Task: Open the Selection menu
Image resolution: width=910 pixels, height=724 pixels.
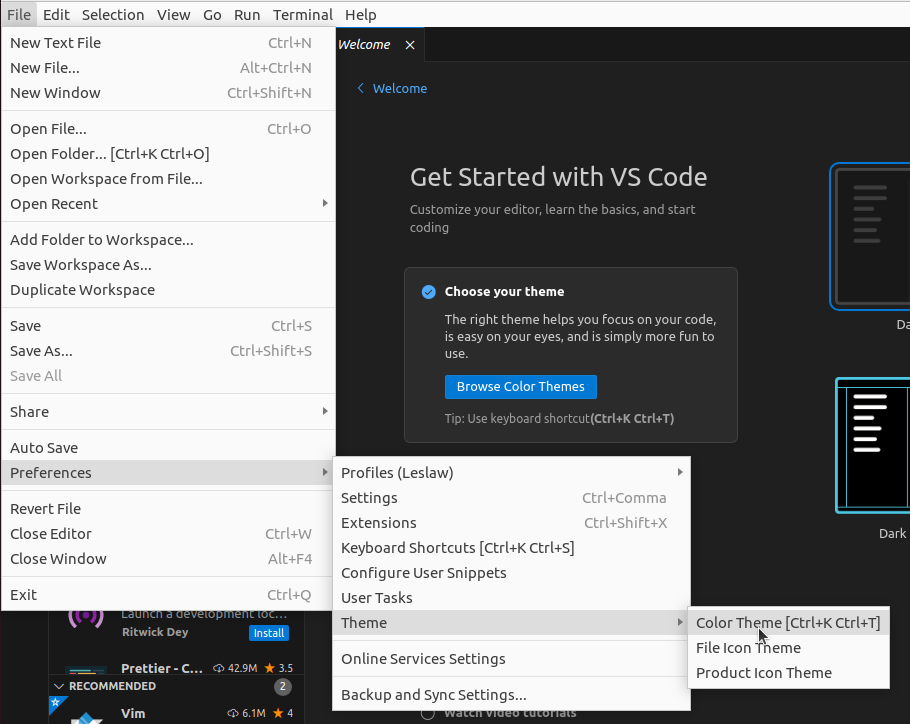Action: (113, 15)
